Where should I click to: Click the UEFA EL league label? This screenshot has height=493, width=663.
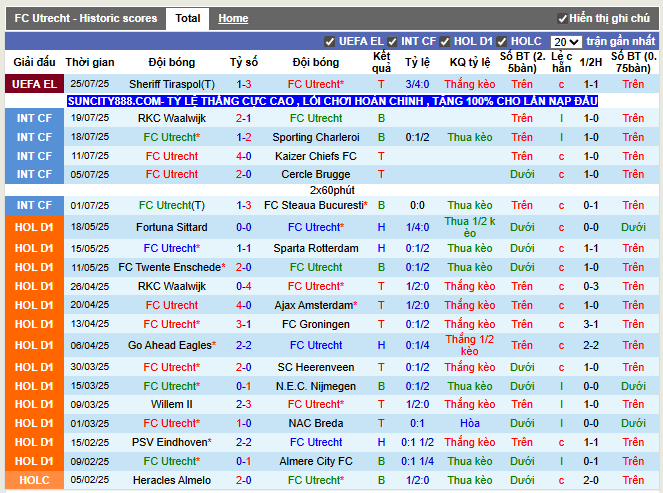pos(34,84)
